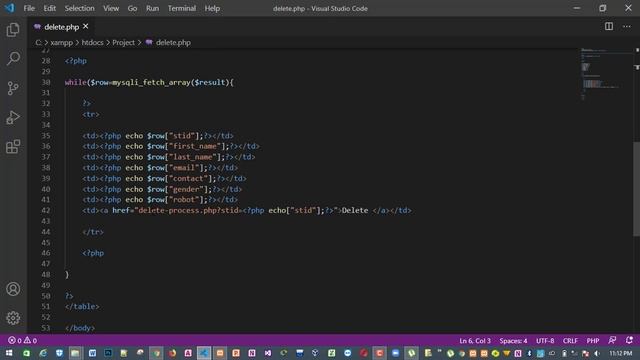640x360 pixels.
Task: Switch to the VS Code taskbar icon
Action: [x=204, y=353]
